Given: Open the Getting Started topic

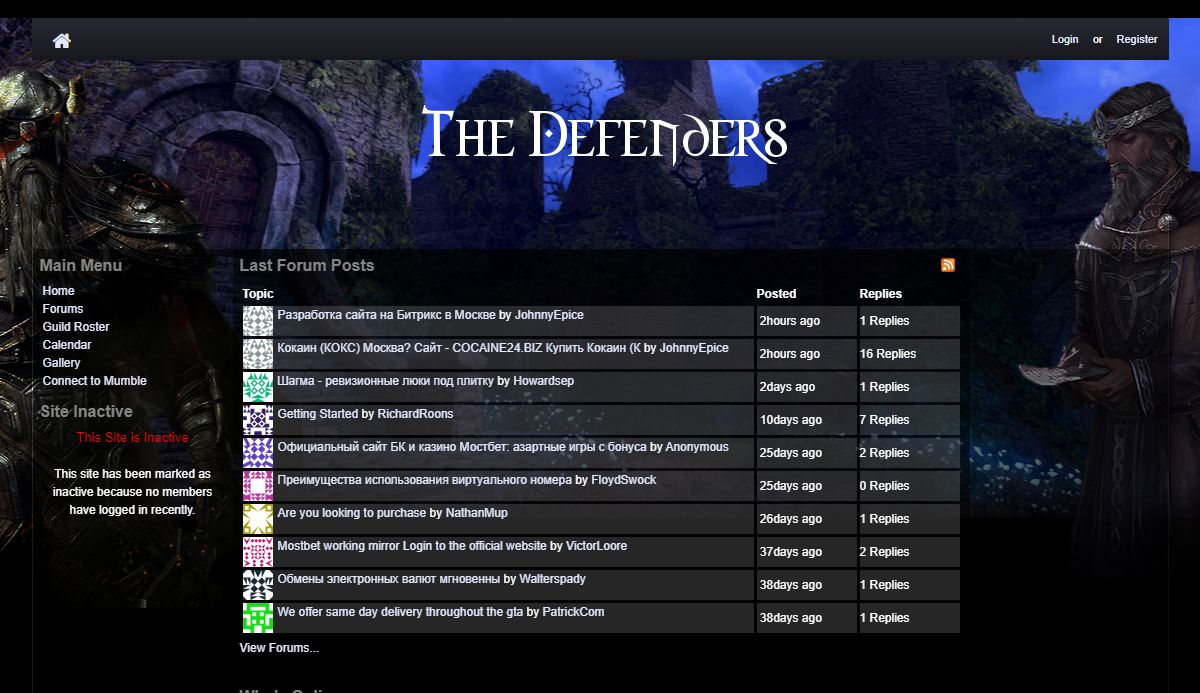Looking at the screenshot, I should click(x=318, y=414).
